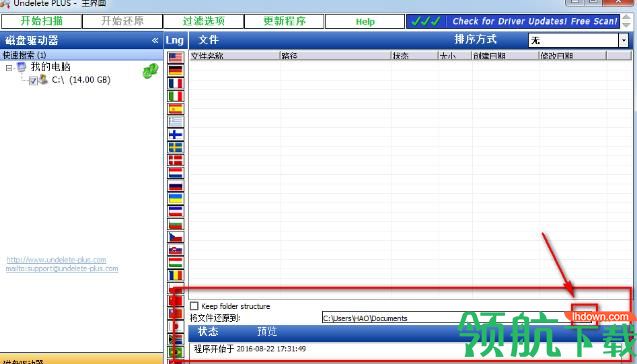Click the support mailto link

point(62,269)
